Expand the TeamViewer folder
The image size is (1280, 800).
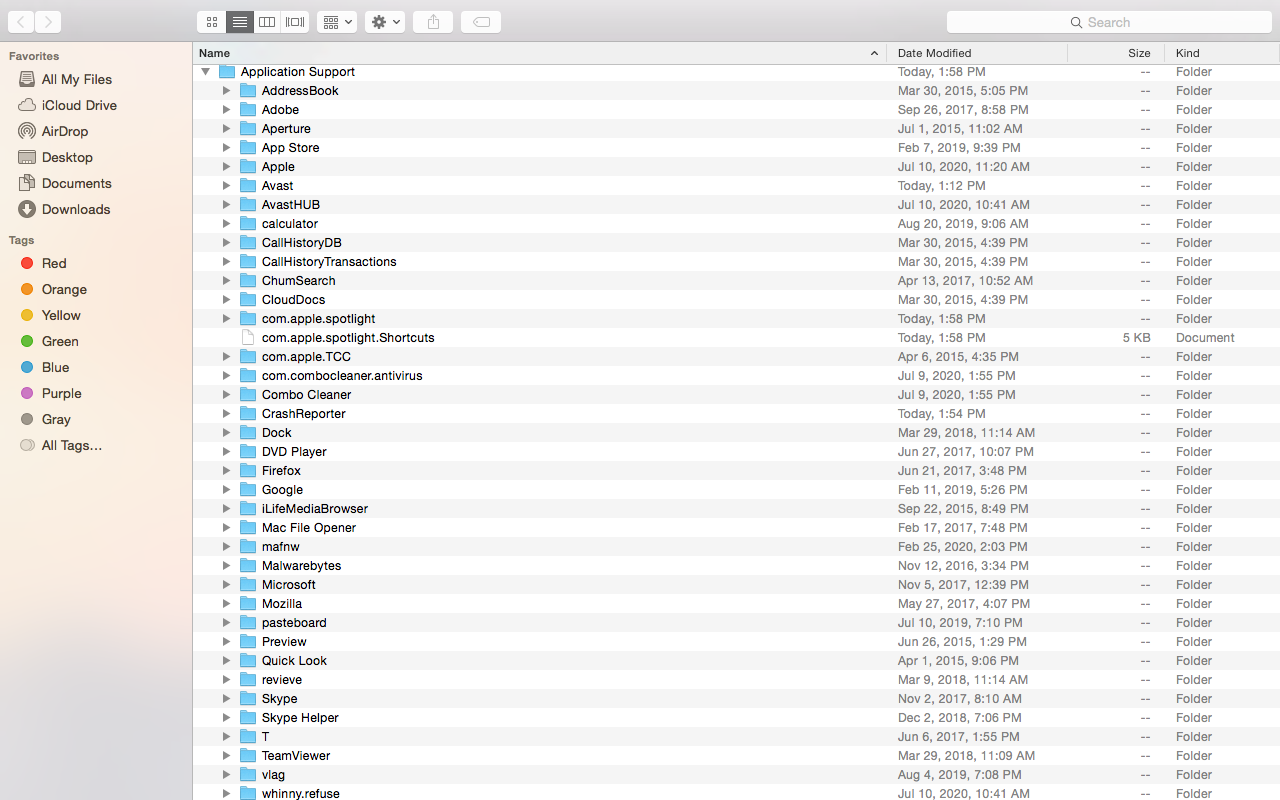point(226,756)
